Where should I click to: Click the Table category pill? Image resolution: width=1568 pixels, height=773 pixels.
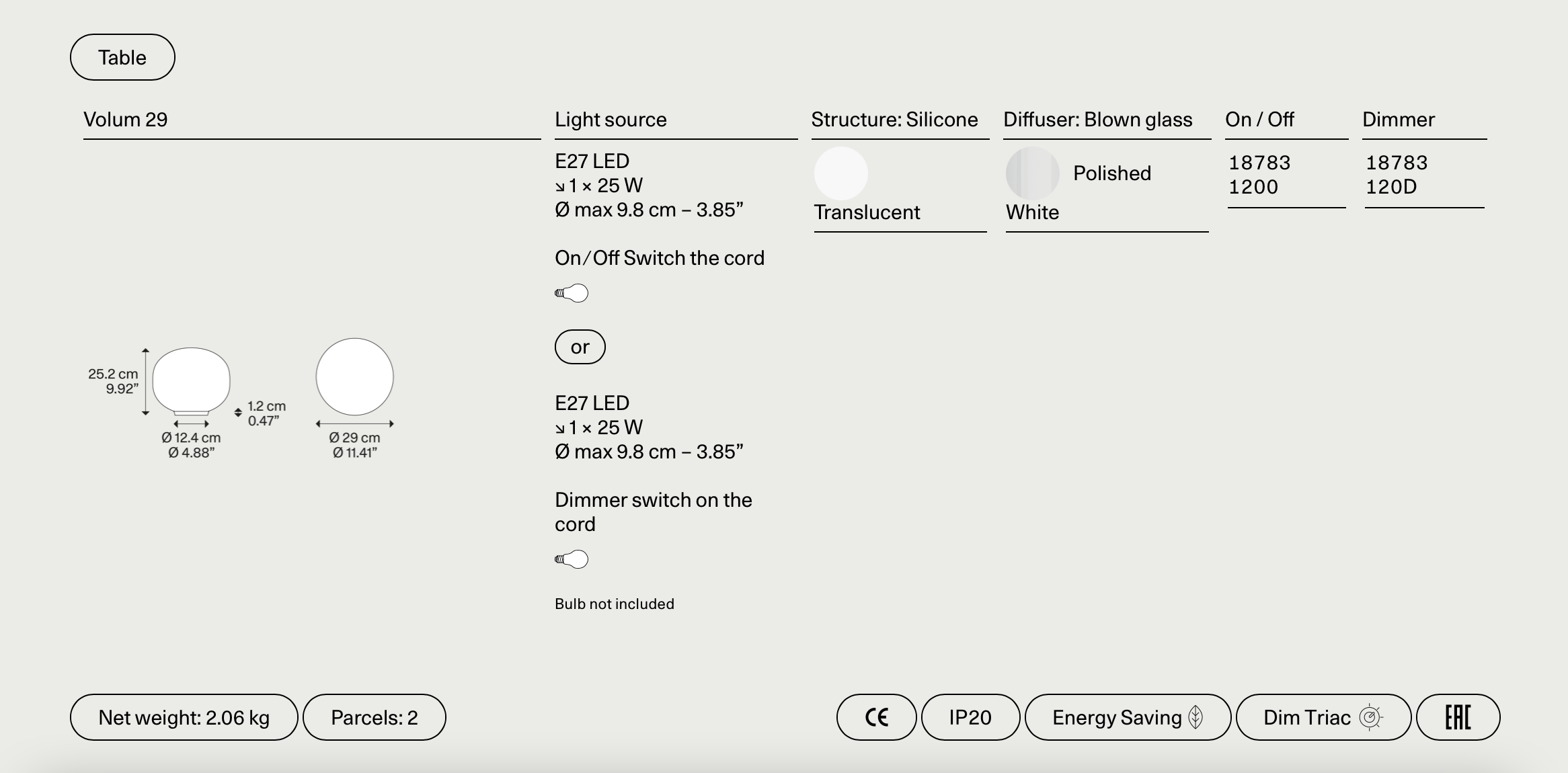122,57
